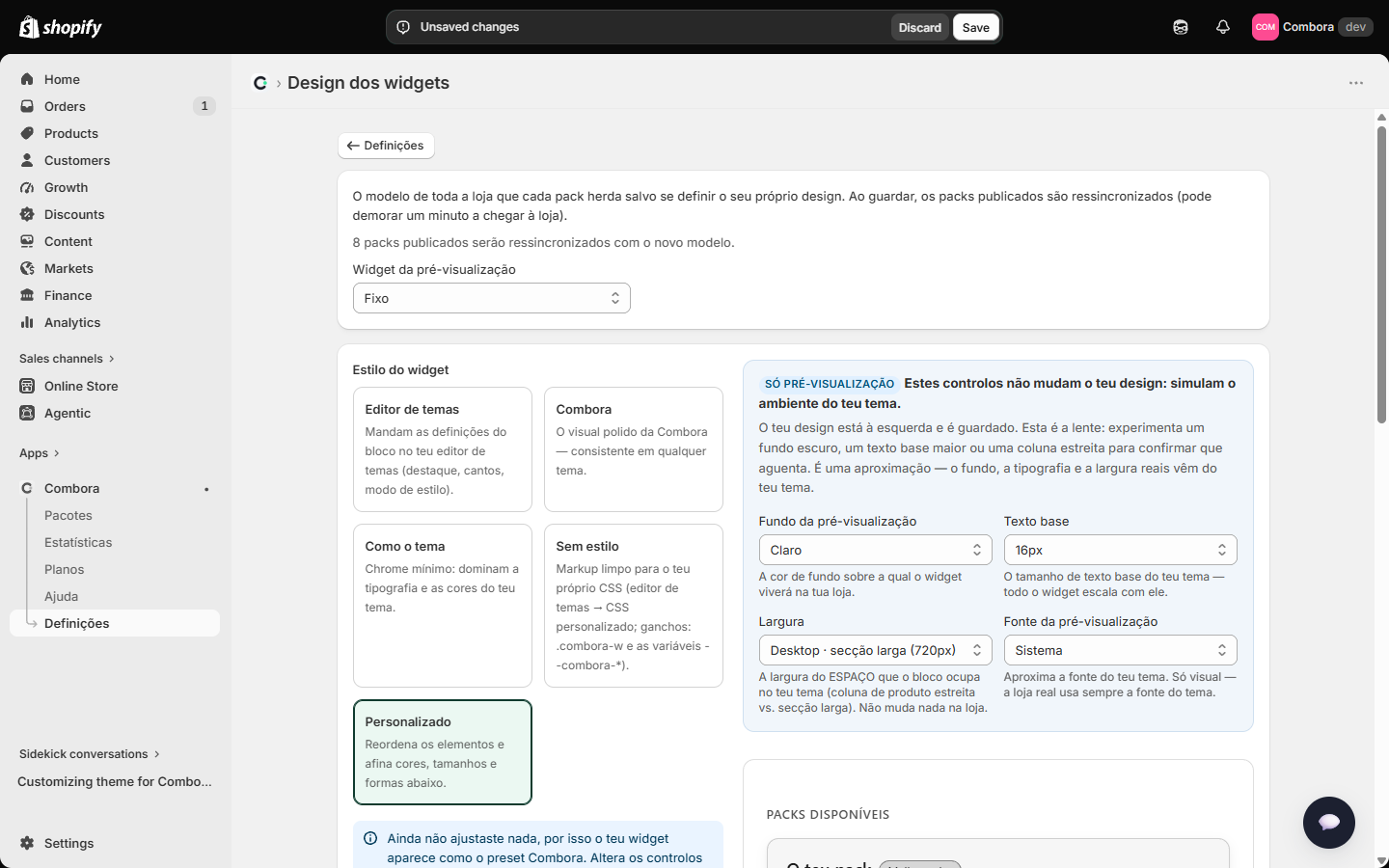
Task: Go to Analytics in sidebar
Action: click(x=72, y=322)
